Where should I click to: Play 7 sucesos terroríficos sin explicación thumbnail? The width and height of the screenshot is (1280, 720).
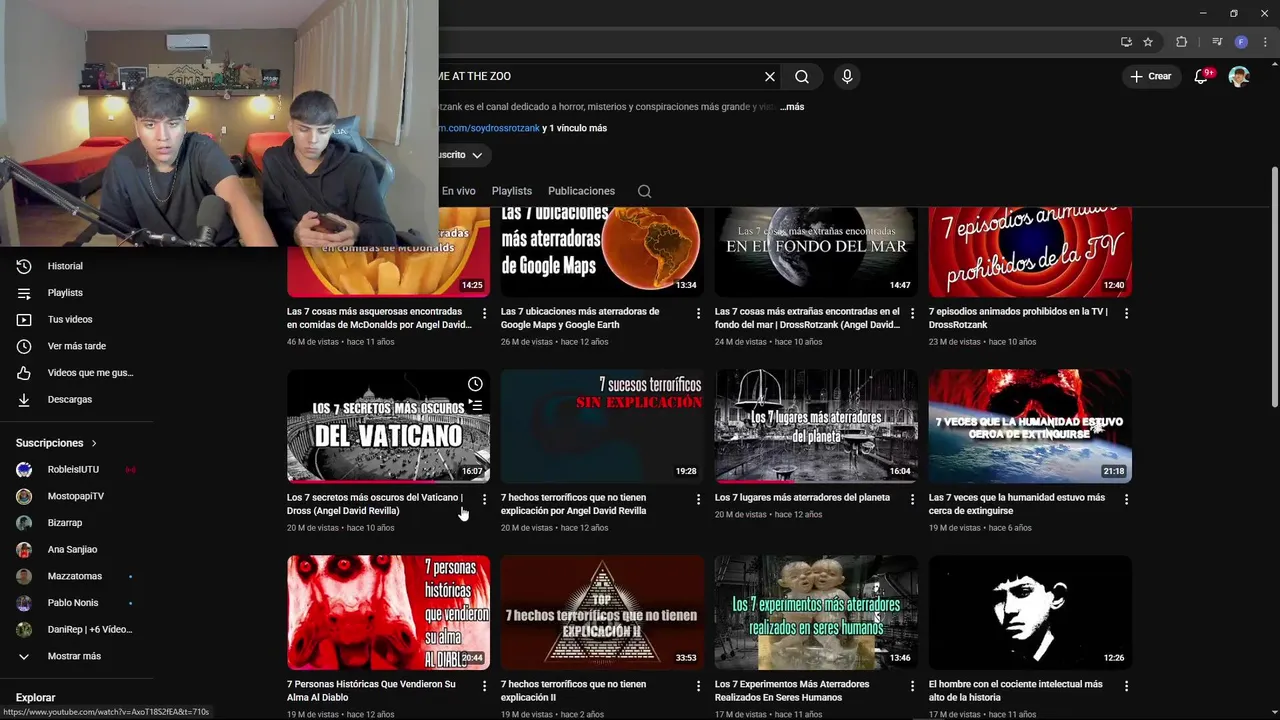point(602,426)
